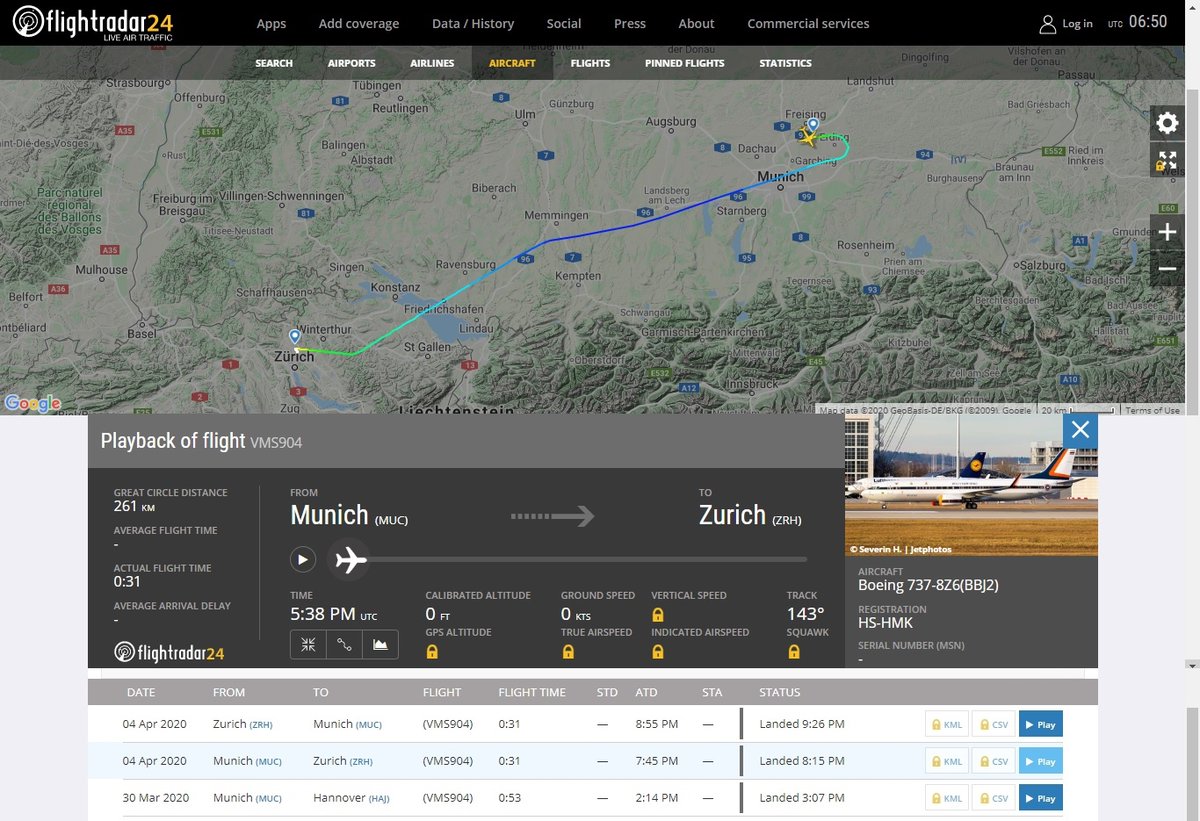Click locked squawk icon
This screenshot has height=821, width=1200.
(794, 652)
